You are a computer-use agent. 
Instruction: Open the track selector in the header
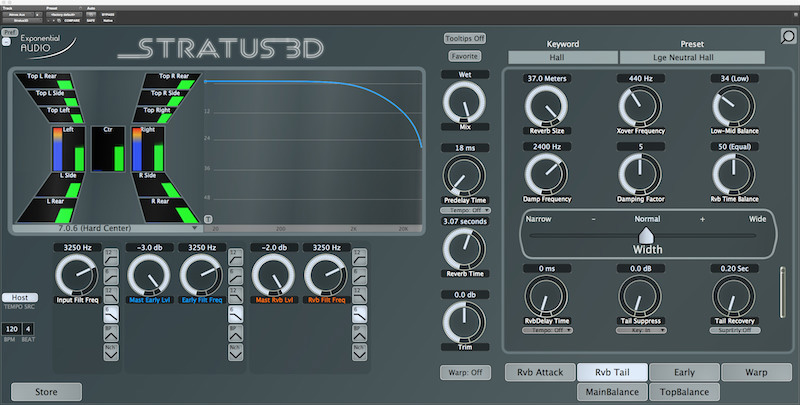point(18,15)
